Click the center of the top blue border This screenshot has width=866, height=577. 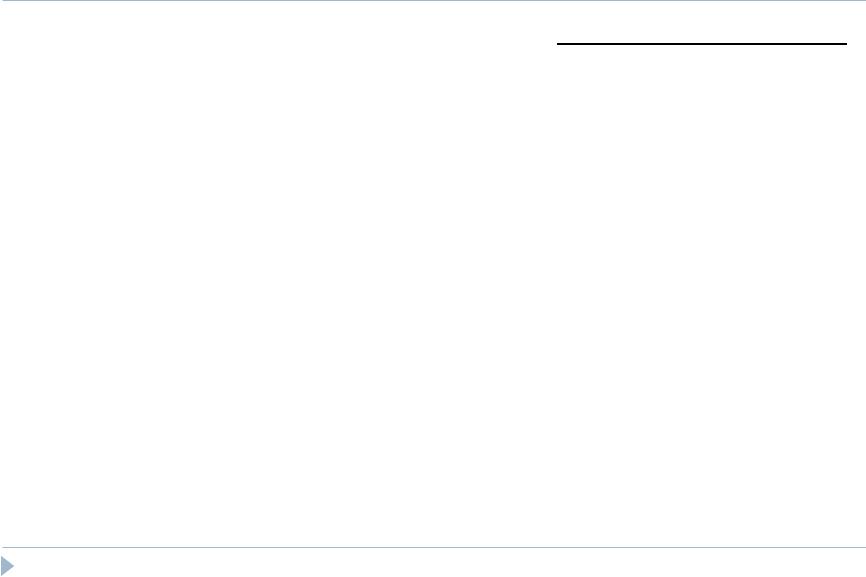click(433, 1)
